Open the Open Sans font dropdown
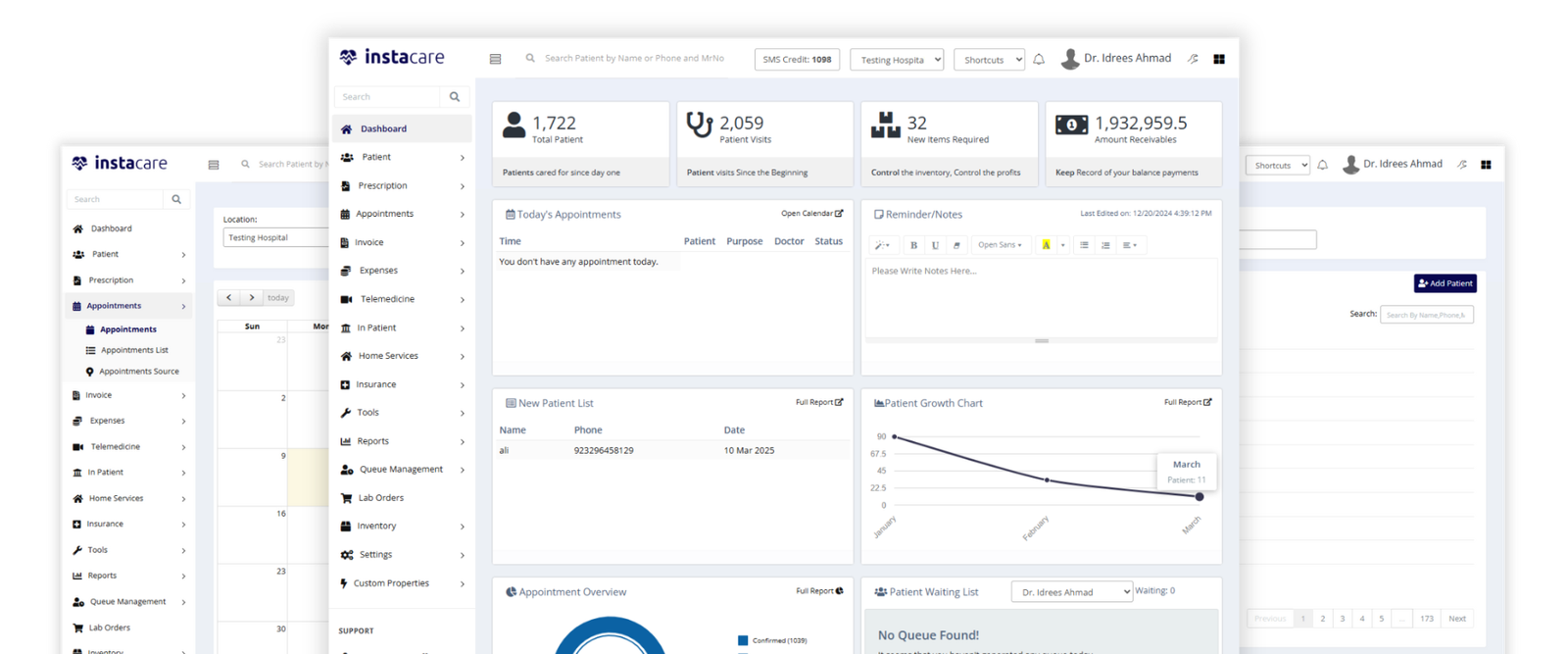This screenshot has height=654, width=1568. pyautogui.click(x=1000, y=245)
